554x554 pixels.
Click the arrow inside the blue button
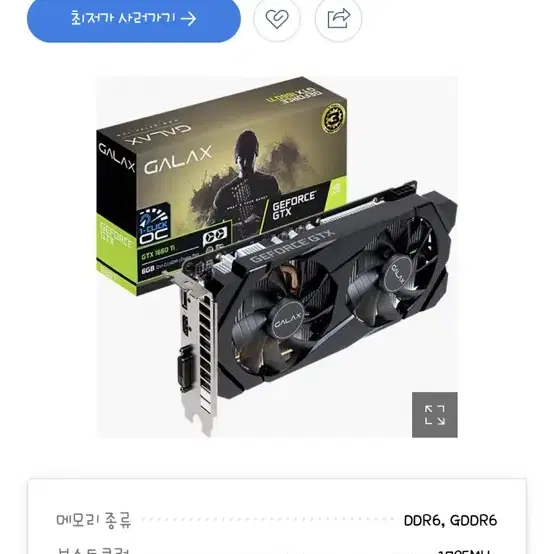(x=188, y=19)
